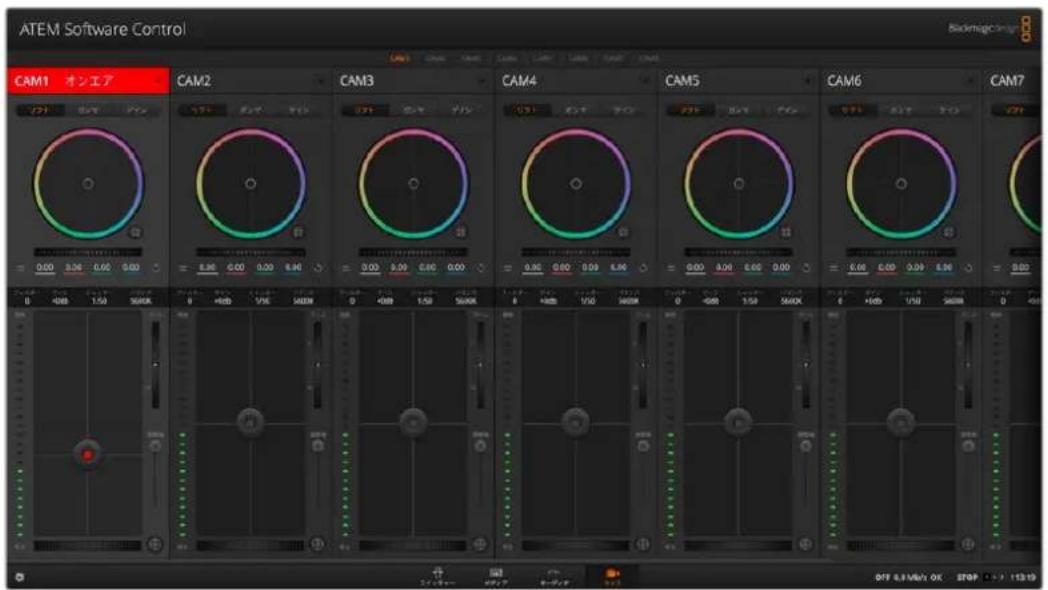
Task: Select the Lift tab in CAM6
Action: point(852,110)
